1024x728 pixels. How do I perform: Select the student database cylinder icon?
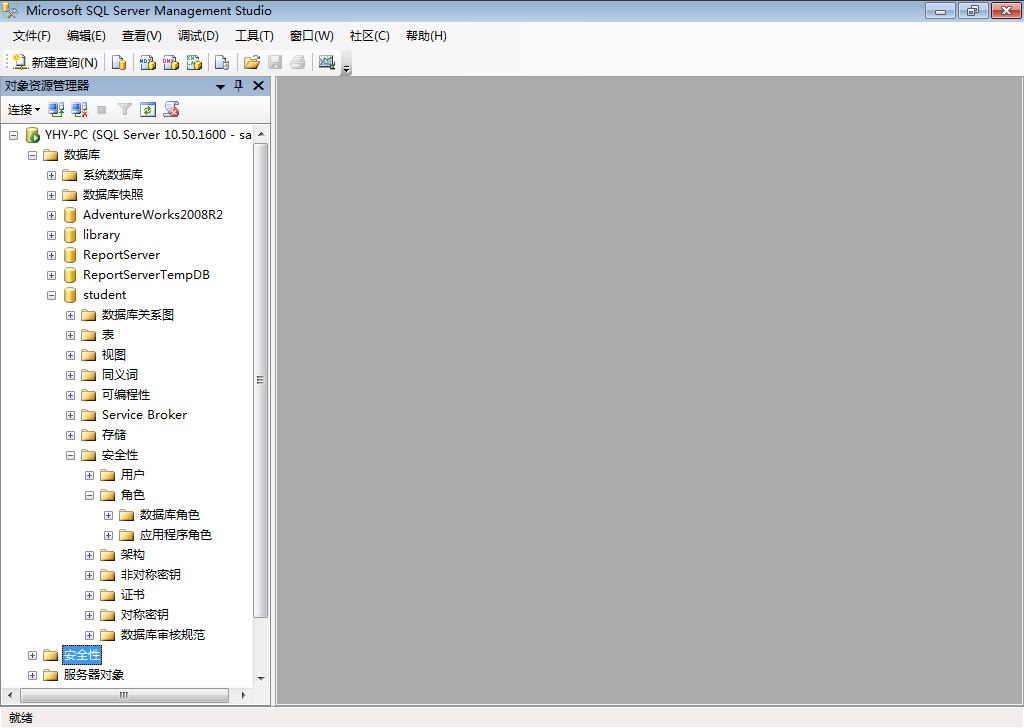click(70, 295)
